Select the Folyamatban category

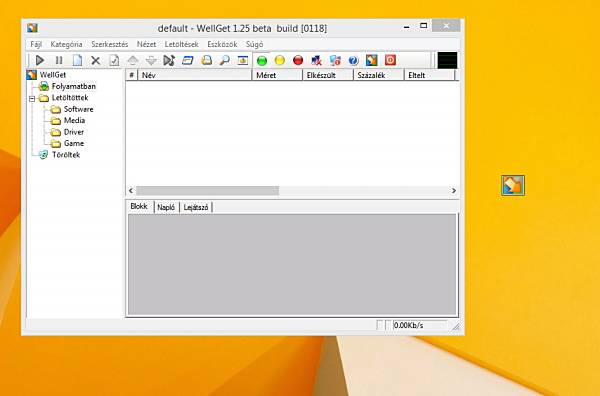click(x=73, y=86)
